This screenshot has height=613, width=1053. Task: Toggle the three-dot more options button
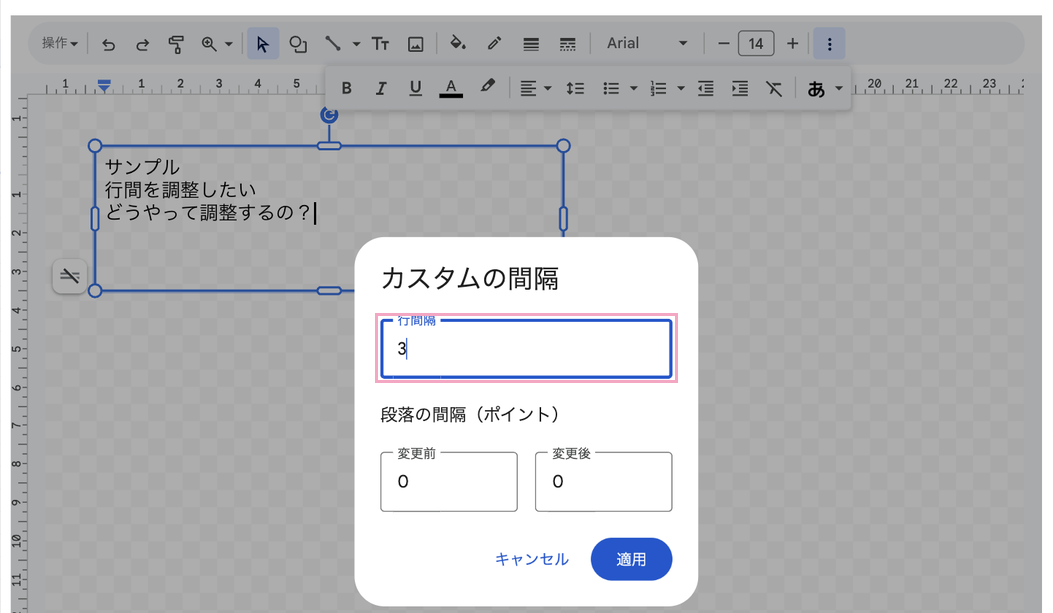829,44
